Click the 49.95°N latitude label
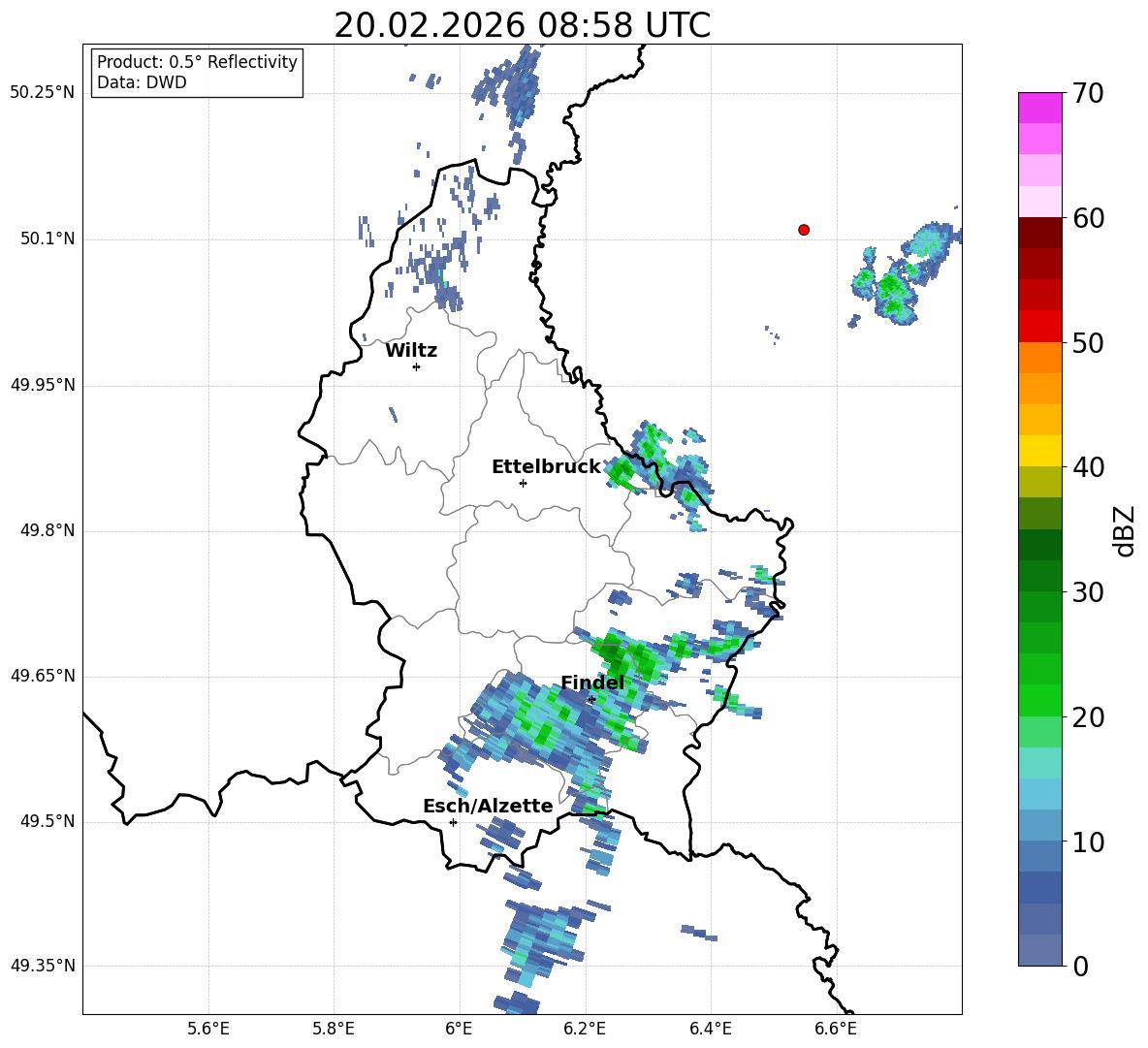Image resolution: width=1148 pixels, height=1048 pixels. [x=43, y=385]
